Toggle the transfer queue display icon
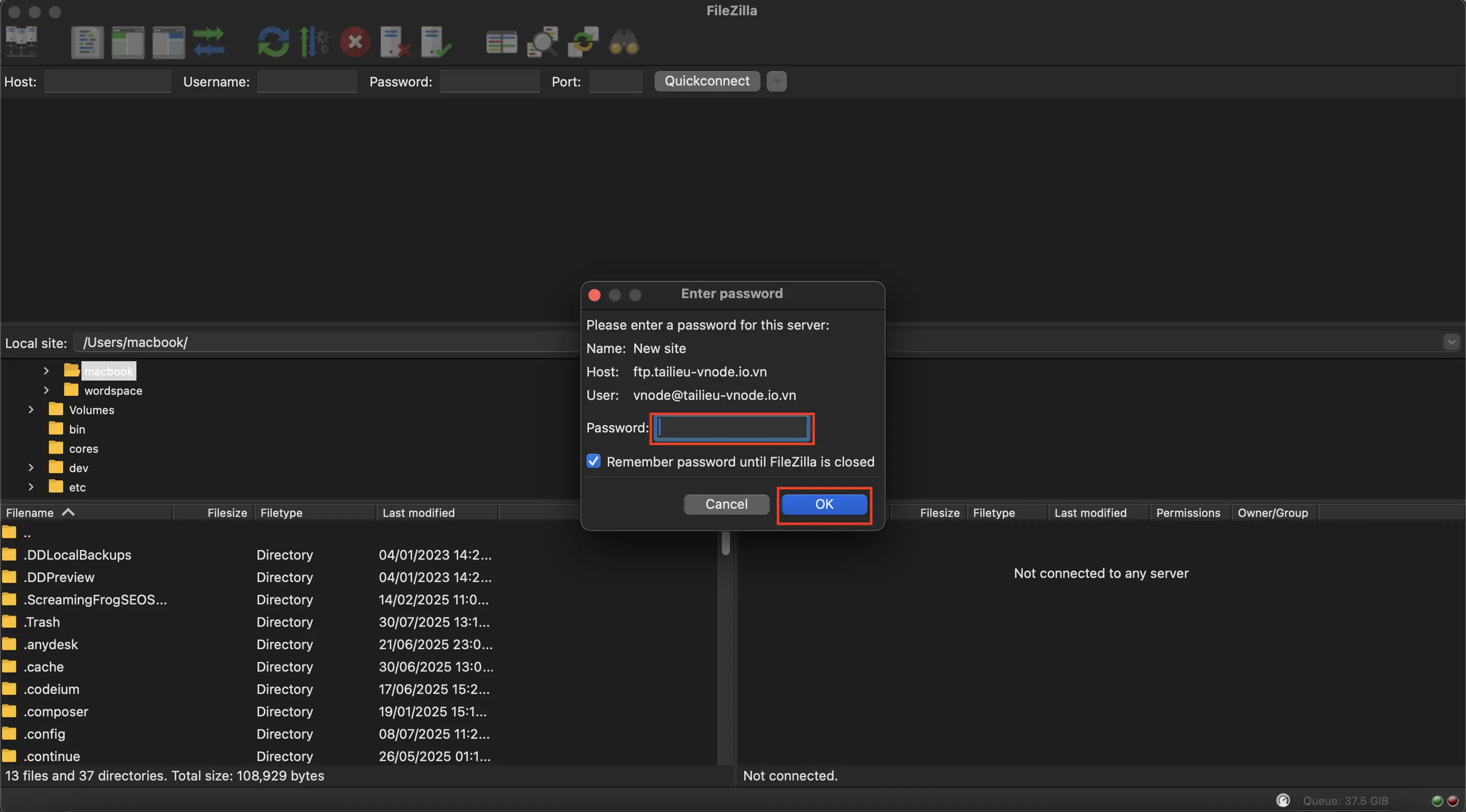Image resolution: width=1466 pixels, height=812 pixels. [209, 42]
